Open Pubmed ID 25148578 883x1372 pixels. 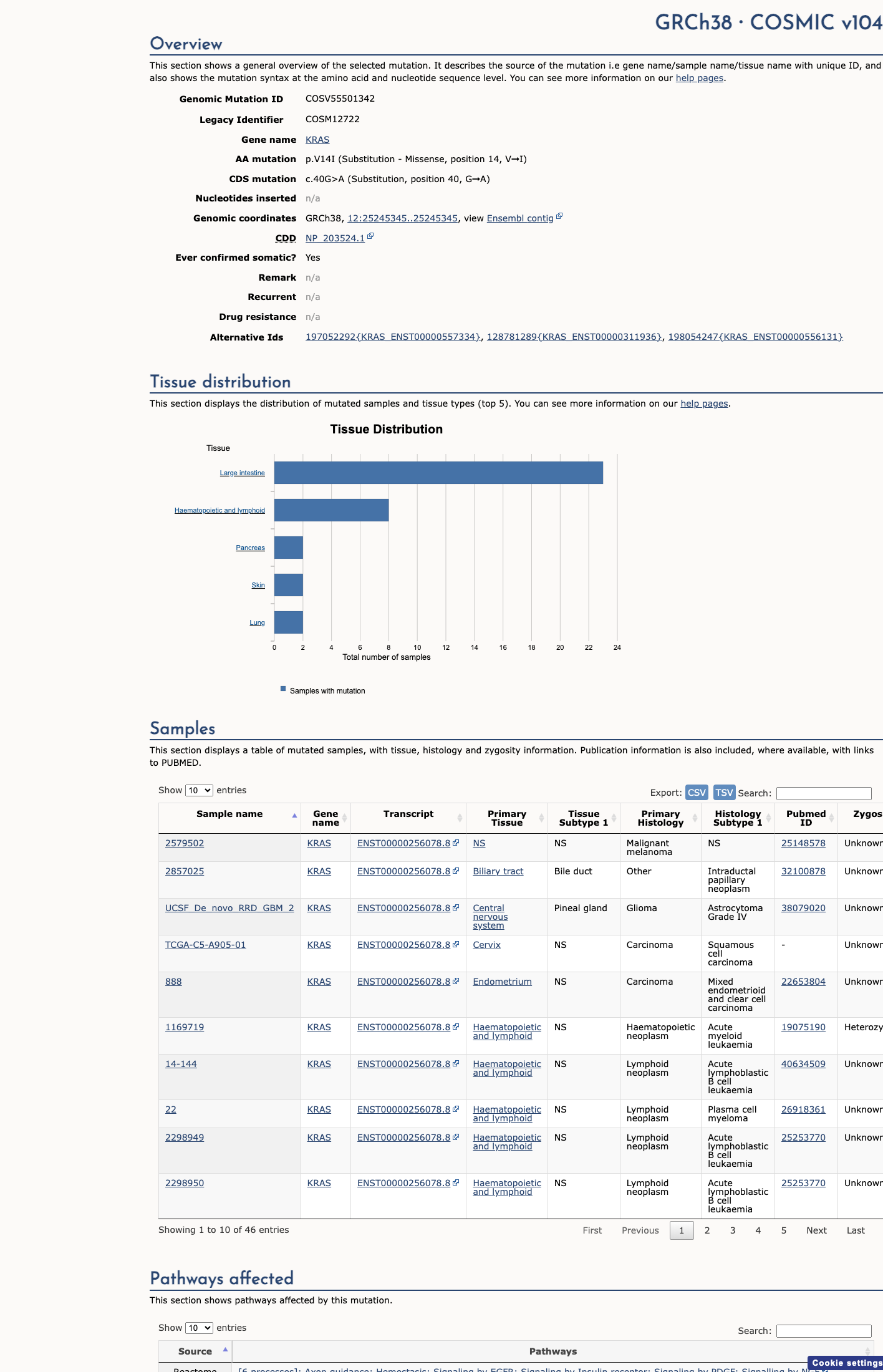[x=803, y=843]
